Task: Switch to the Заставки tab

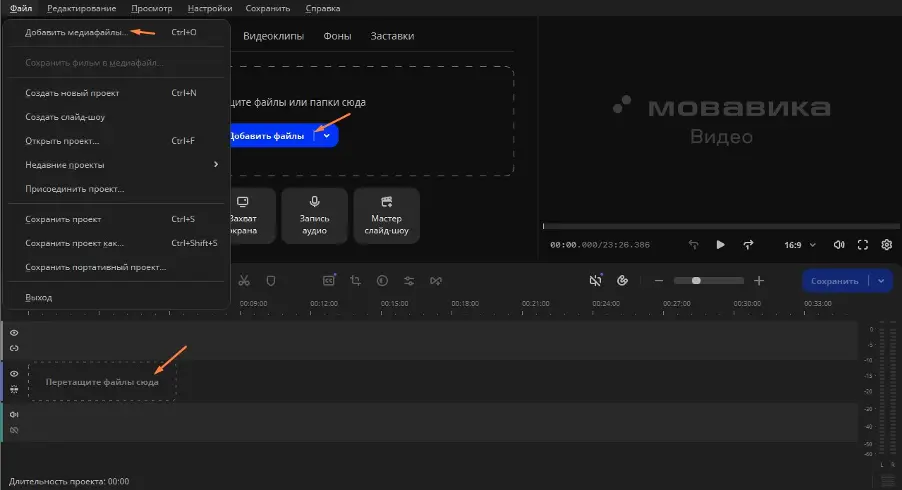Action: click(392, 36)
